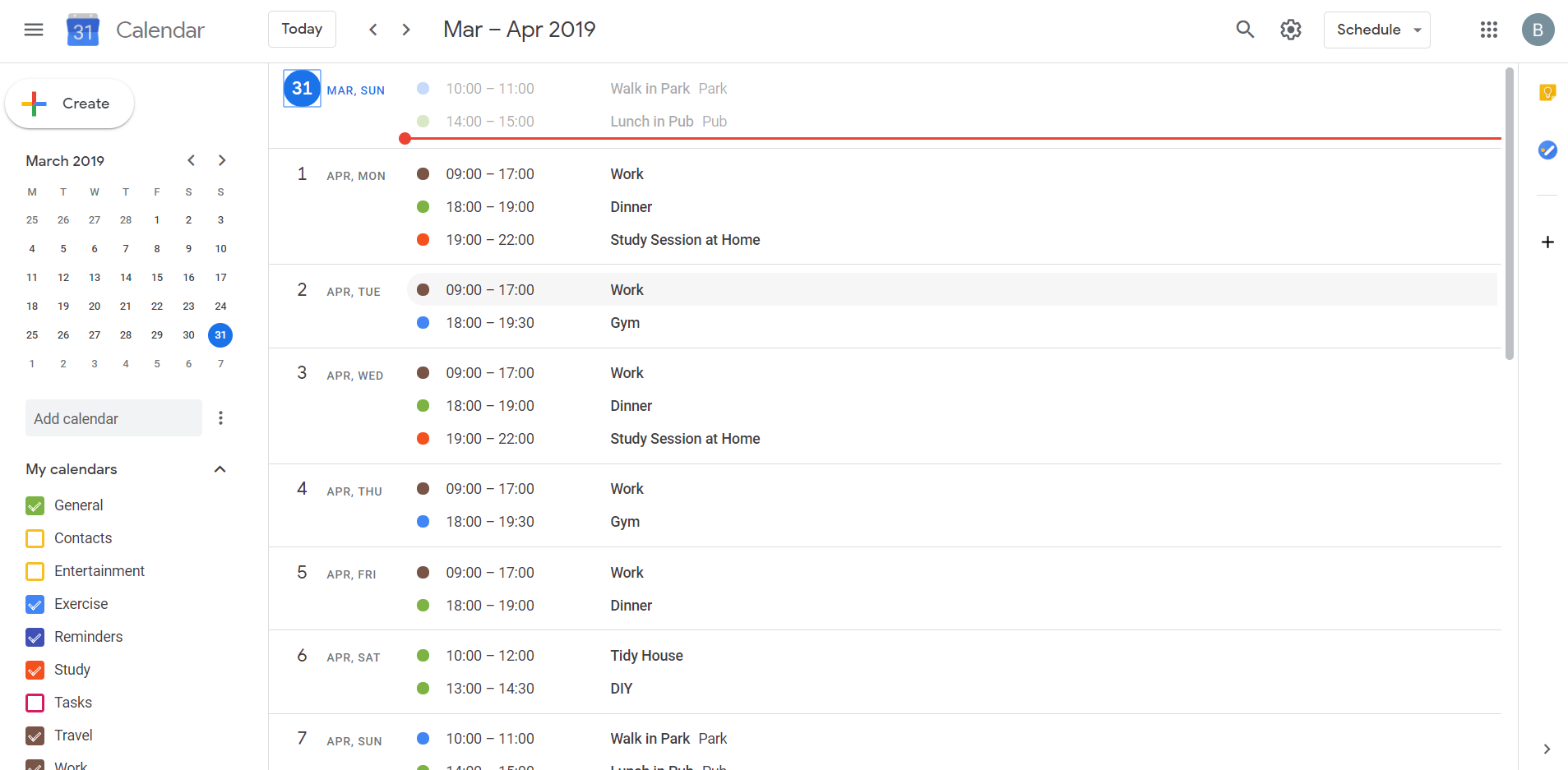Show next month in mini calendar
The width and height of the screenshot is (1568, 770).
[x=222, y=160]
